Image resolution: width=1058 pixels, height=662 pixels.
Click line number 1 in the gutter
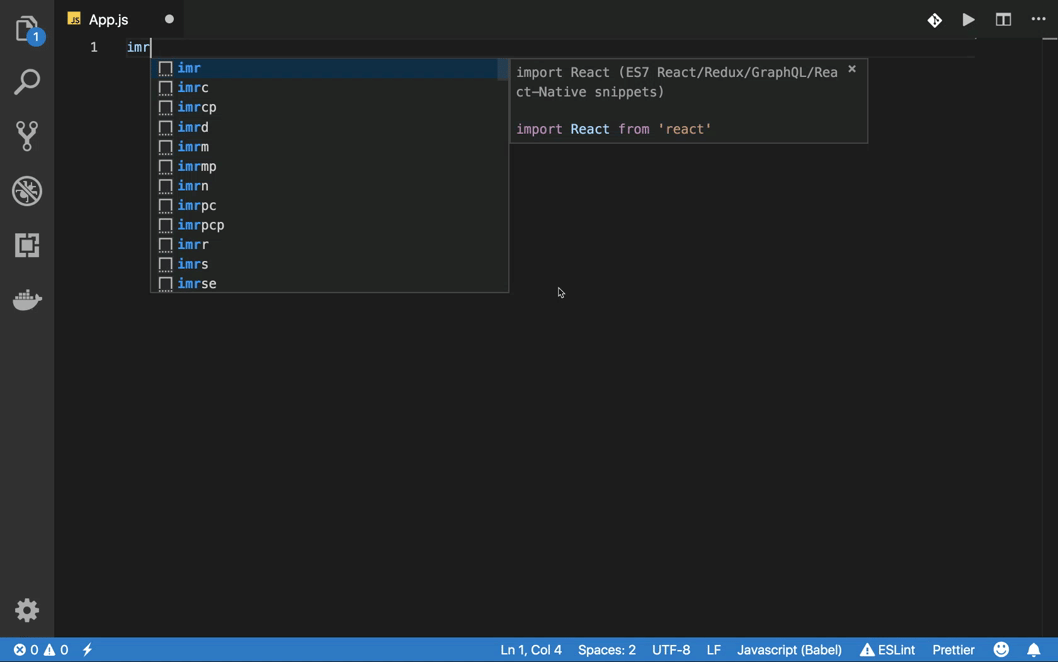[x=94, y=47]
